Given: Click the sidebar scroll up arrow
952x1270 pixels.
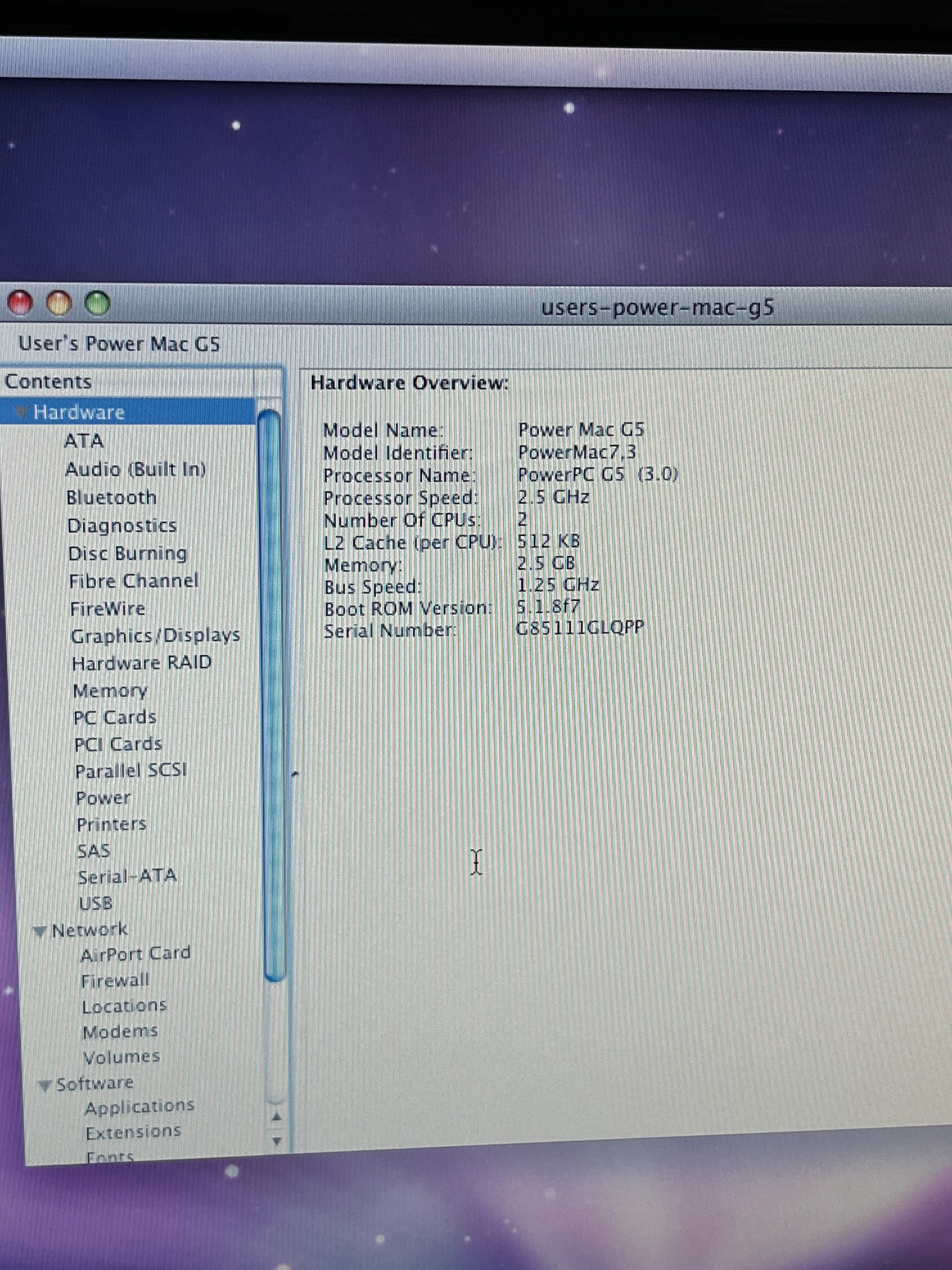Looking at the screenshot, I should tap(277, 1117).
